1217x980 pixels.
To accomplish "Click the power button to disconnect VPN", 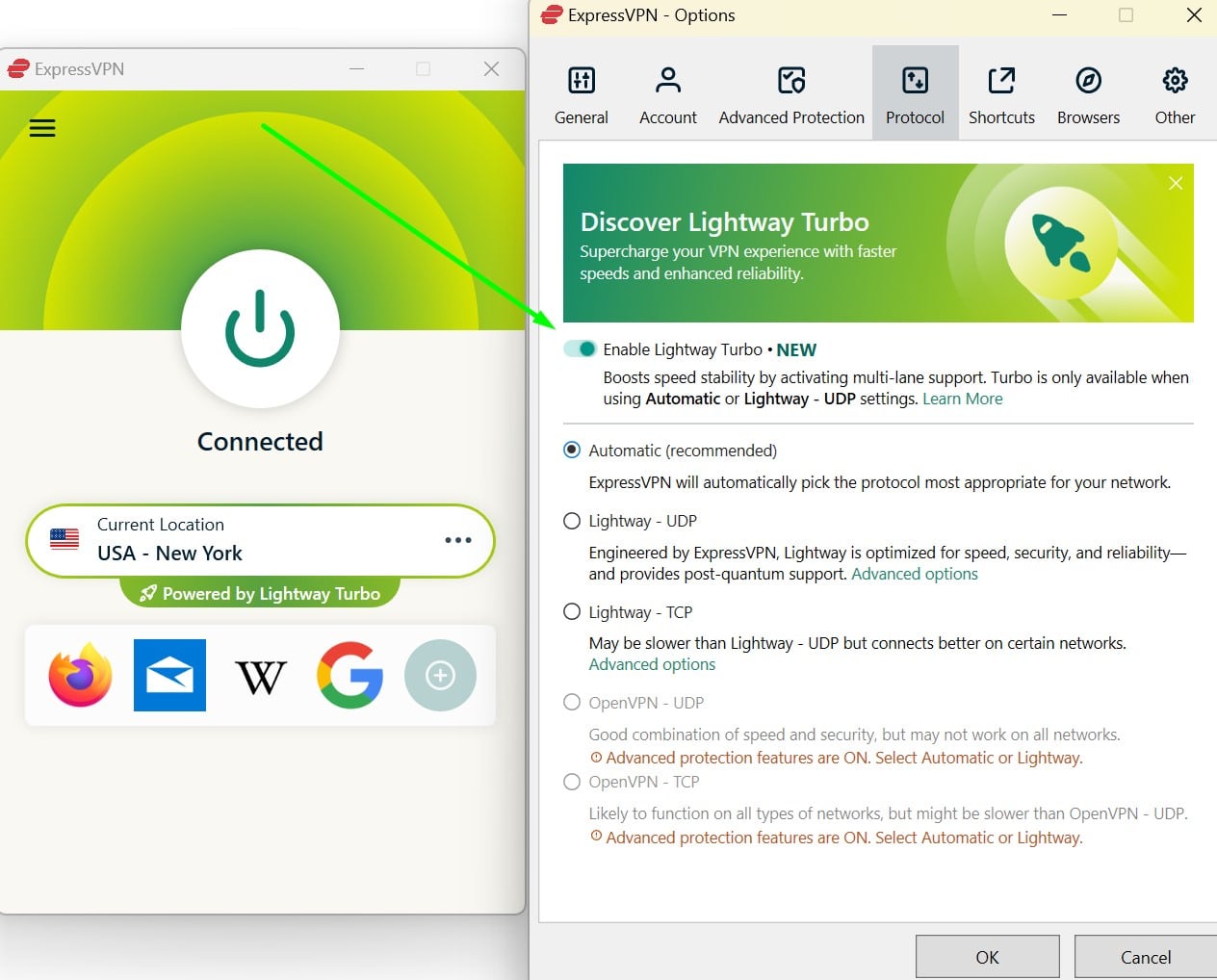I will [x=260, y=329].
